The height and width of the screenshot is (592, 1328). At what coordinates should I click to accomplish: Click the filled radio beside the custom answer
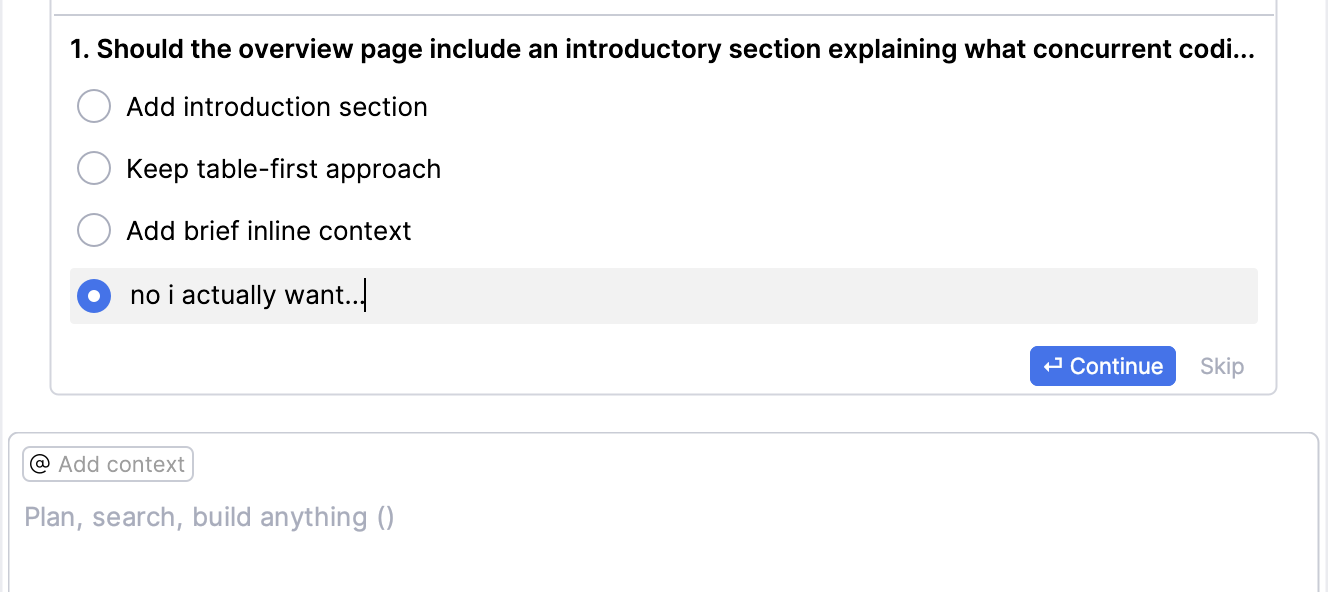pyautogui.click(x=93, y=295)
